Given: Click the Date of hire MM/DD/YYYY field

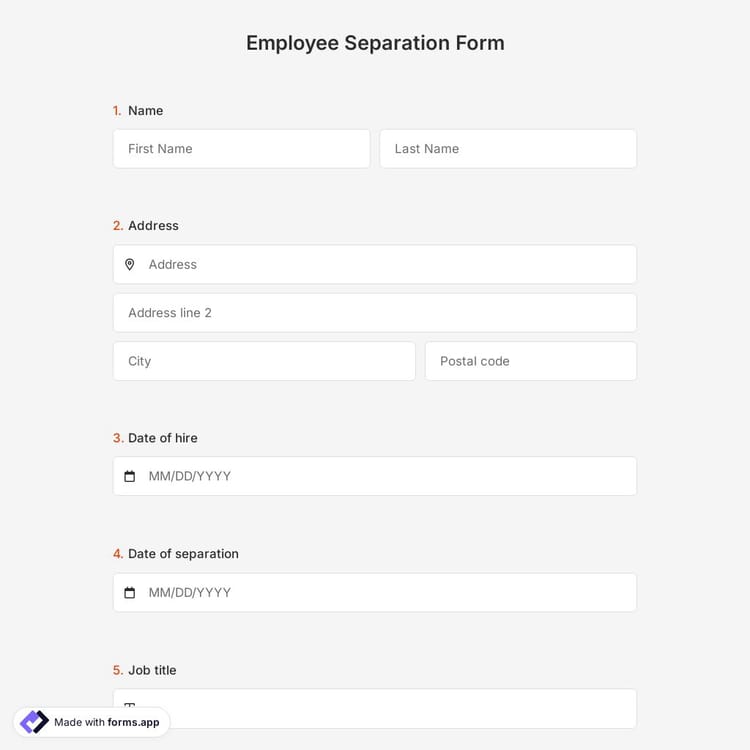Looking at the screenshot, I should click(385, 477).
